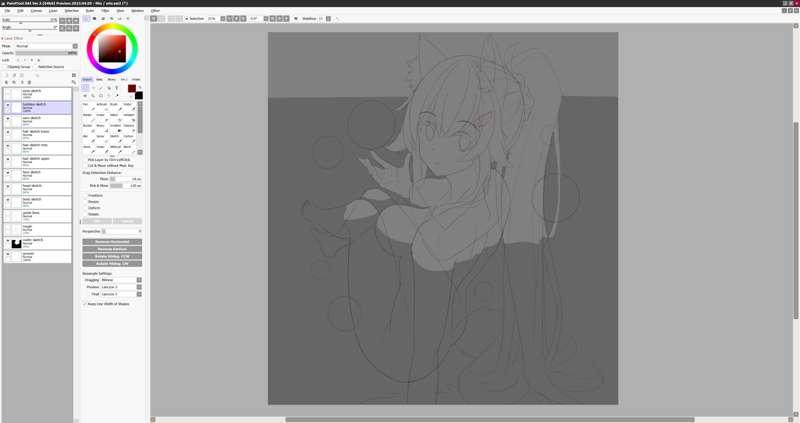Show the swatches panel
Viewport: 800px width, 423px height.
click(x=119, y=18)
